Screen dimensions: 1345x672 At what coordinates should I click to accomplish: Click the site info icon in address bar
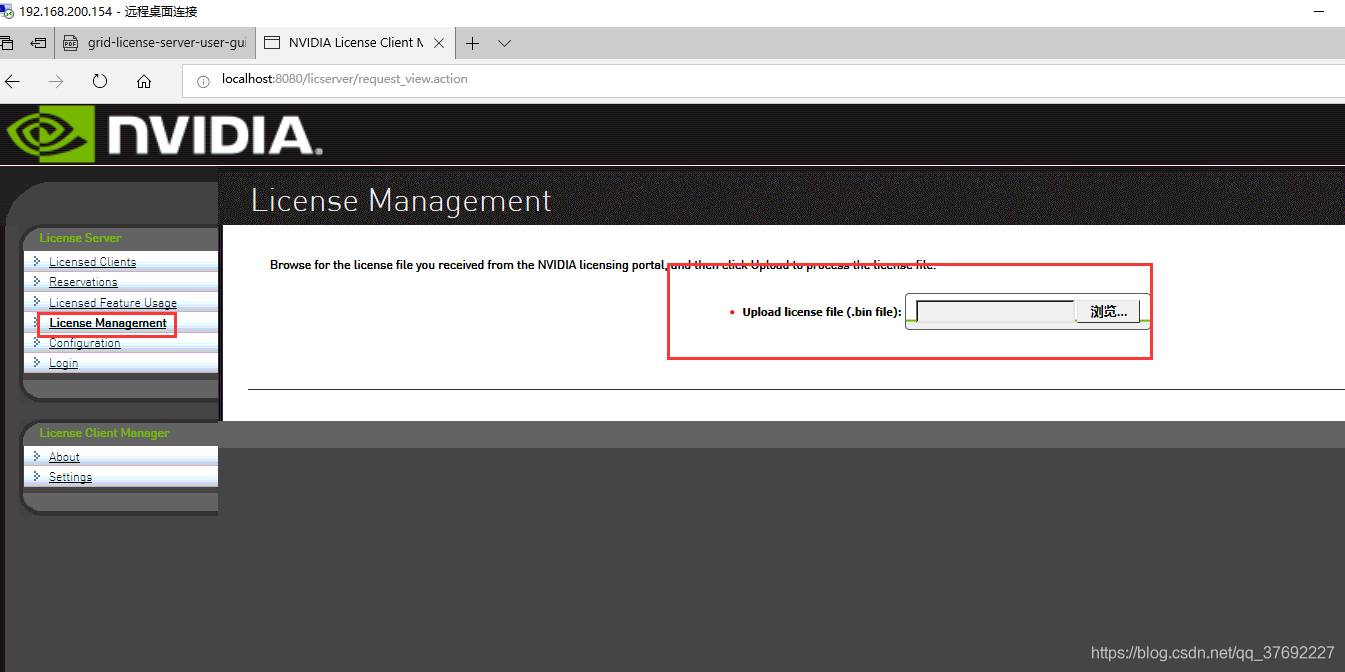[x=203, y=80]
